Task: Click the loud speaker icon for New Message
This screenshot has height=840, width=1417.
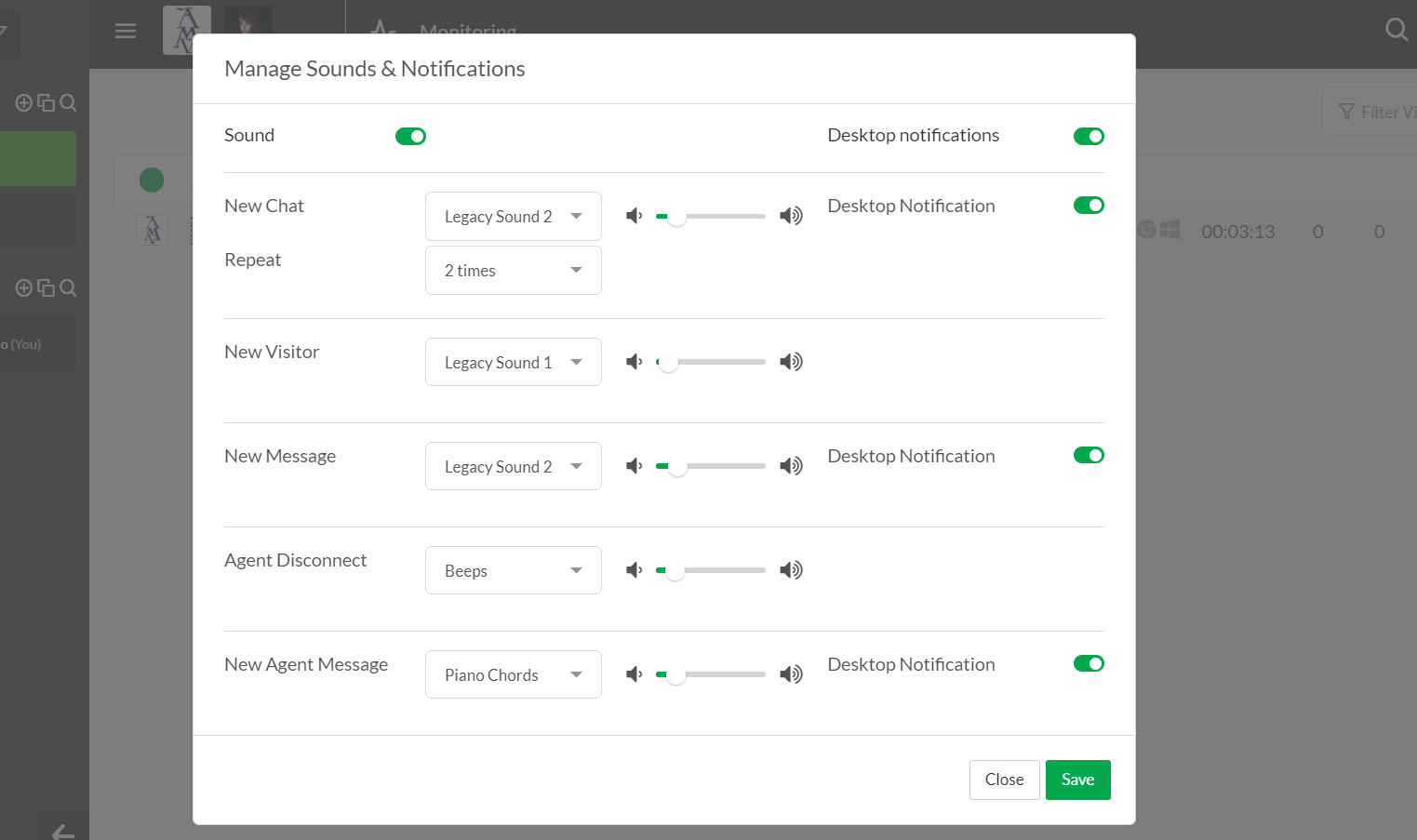Action: click(x=791, y=466)
